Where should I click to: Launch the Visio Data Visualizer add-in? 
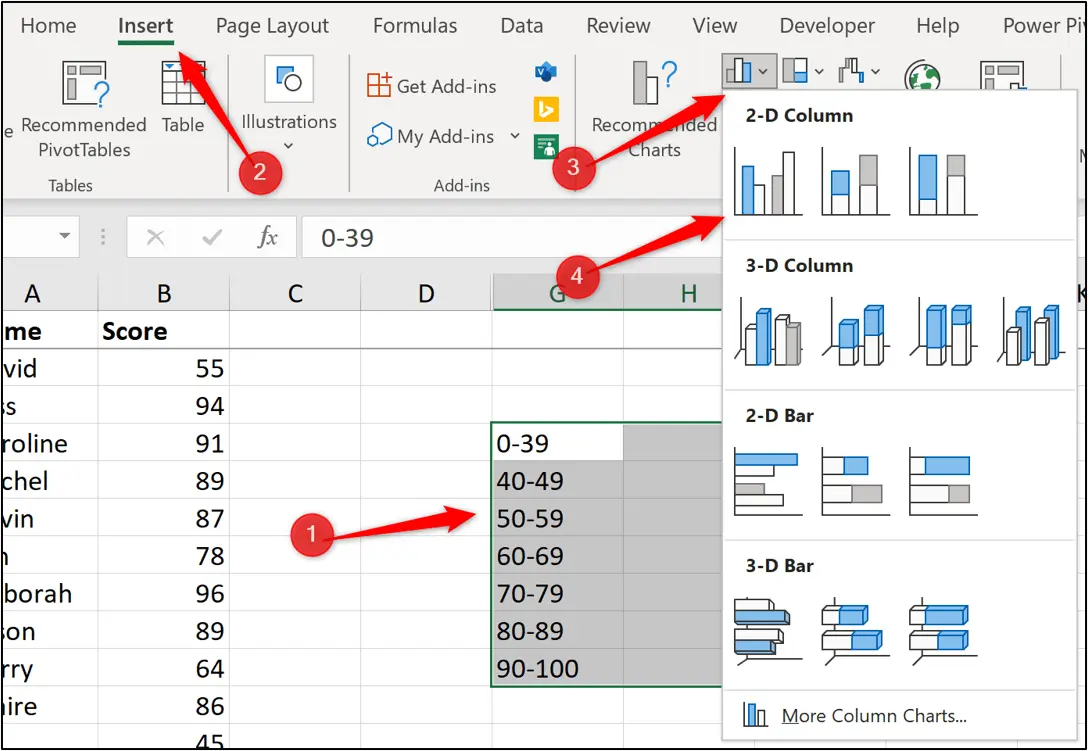(x=544, y=72)
